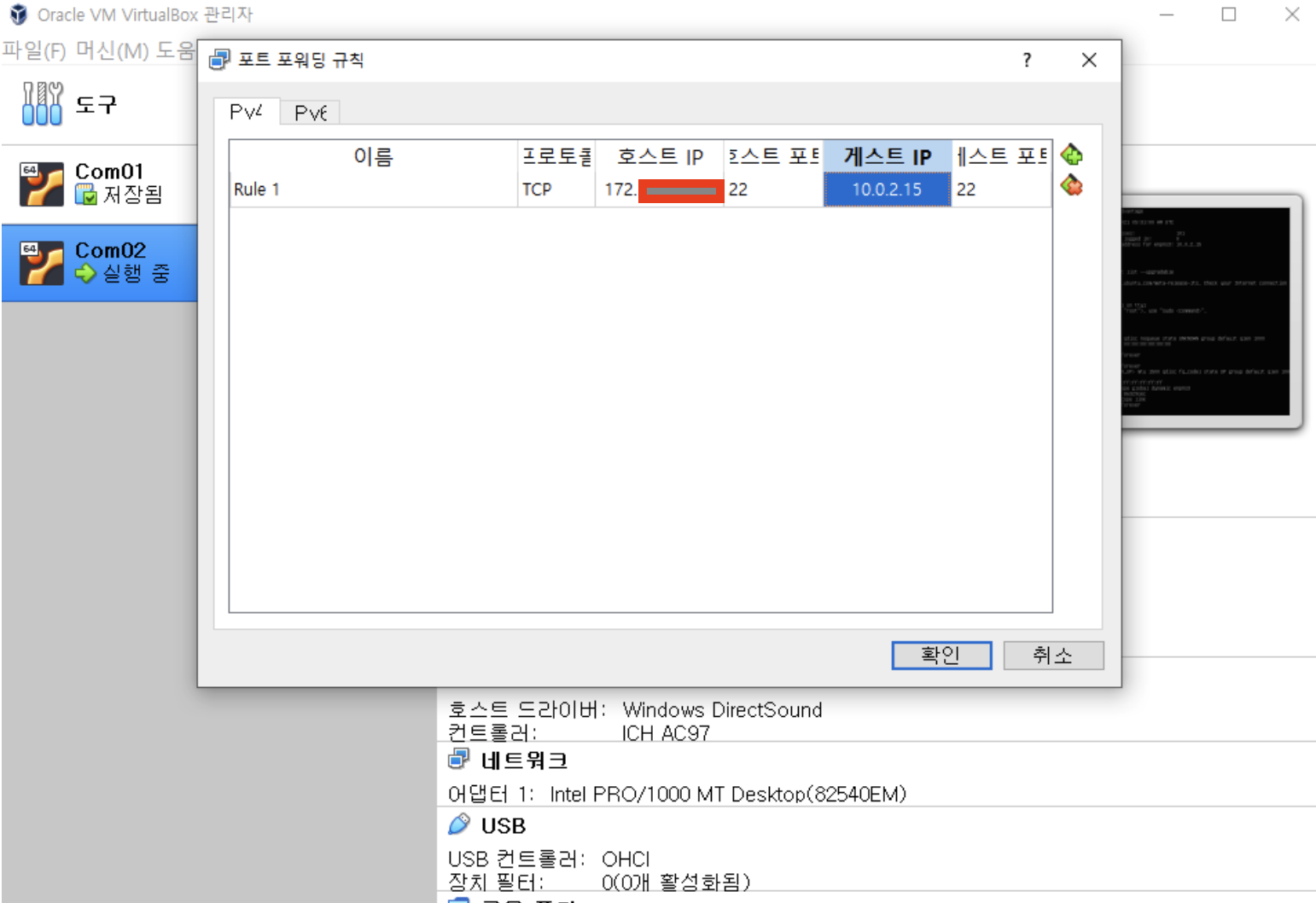Sort by the protocol column header
1316x903 pixels.
[556, 157]
